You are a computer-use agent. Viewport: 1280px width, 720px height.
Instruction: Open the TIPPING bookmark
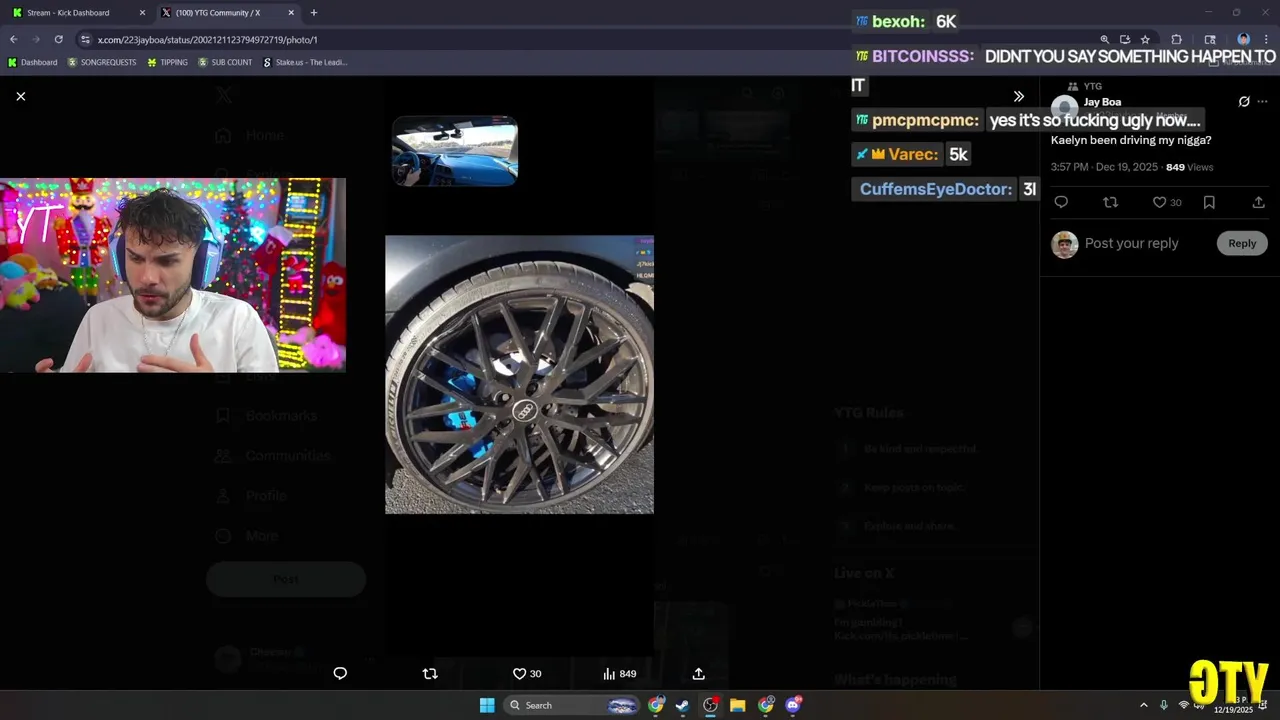tap(167, 62)
